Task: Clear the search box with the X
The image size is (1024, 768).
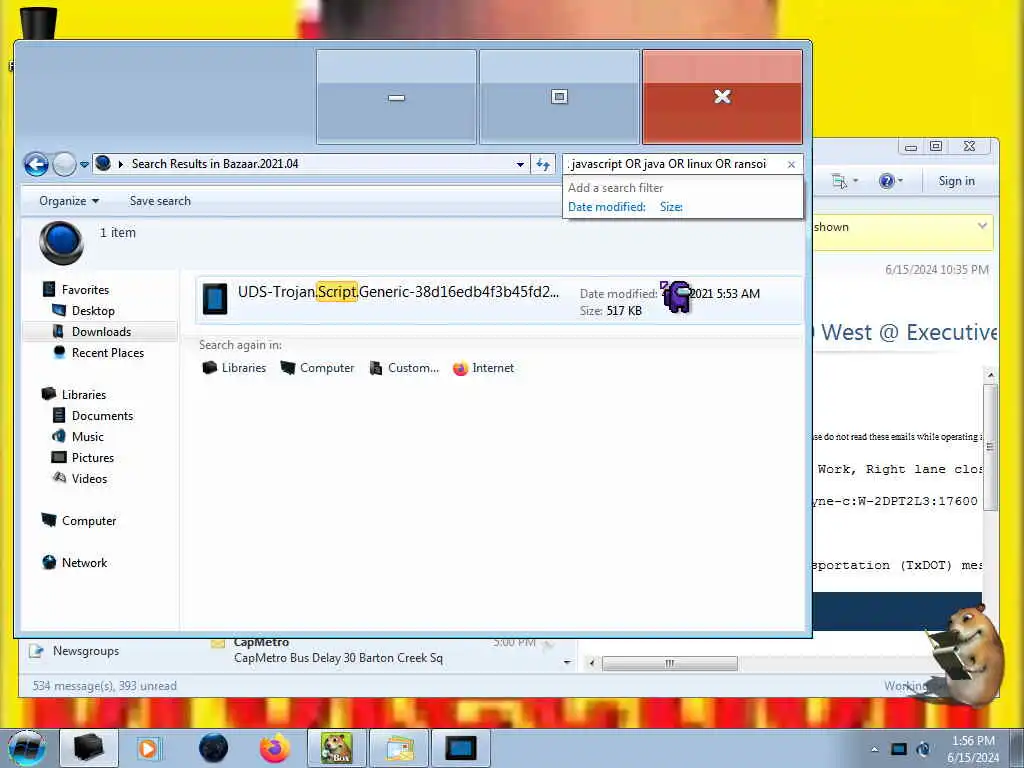Action: pyautogui.click(x=791, y=165)
